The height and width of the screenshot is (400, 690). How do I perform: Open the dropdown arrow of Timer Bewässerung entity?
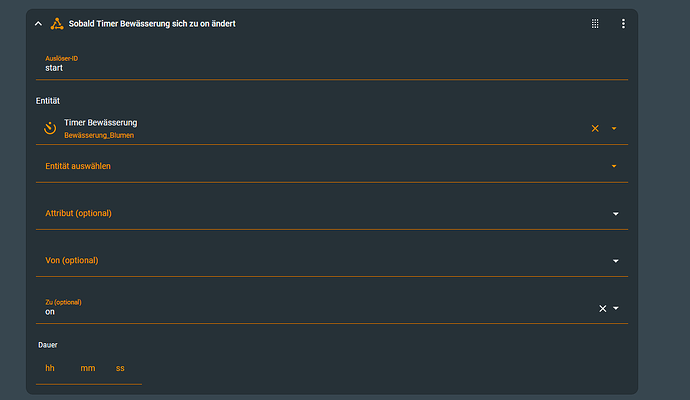614,128
